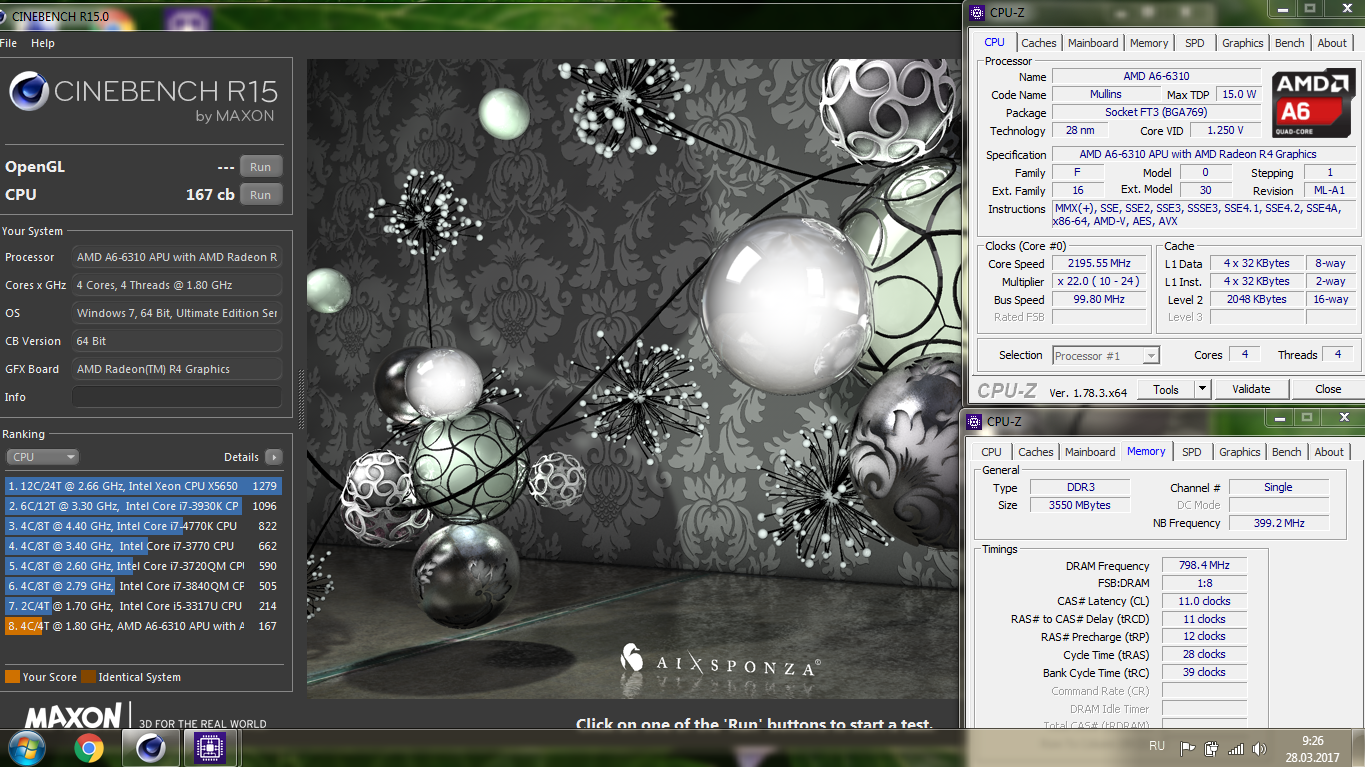This screenshot has height=767, width=1365.
Task: Click the Cinebench R15 sphere logo
Action: tap(29, 91)
